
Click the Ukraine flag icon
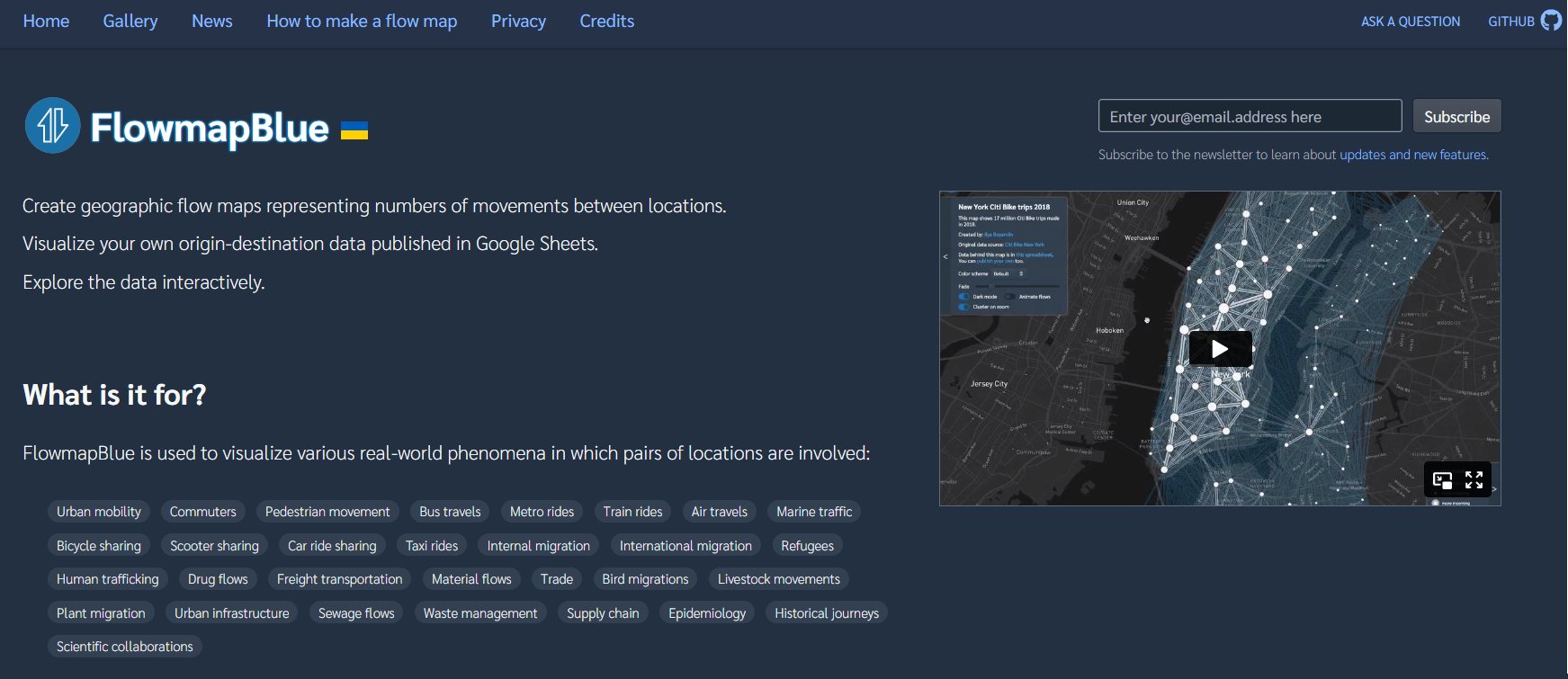tap(354, 130)
